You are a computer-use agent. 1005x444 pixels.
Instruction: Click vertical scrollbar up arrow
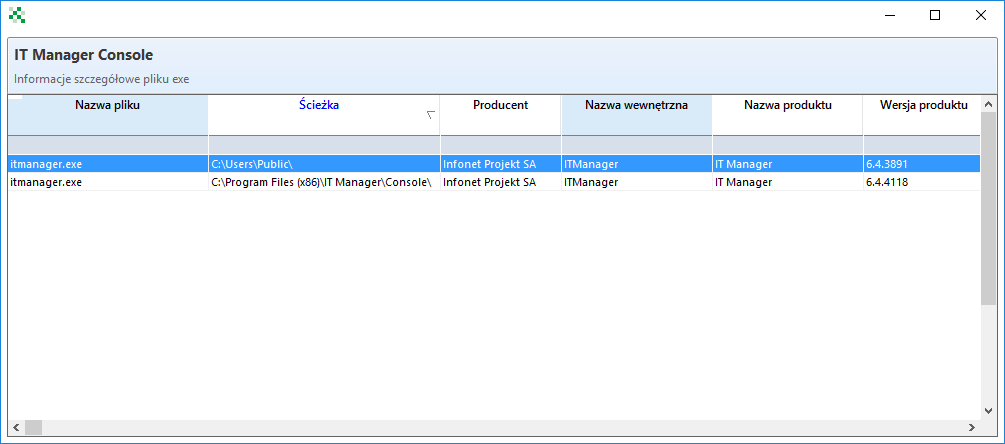[988, 104]
